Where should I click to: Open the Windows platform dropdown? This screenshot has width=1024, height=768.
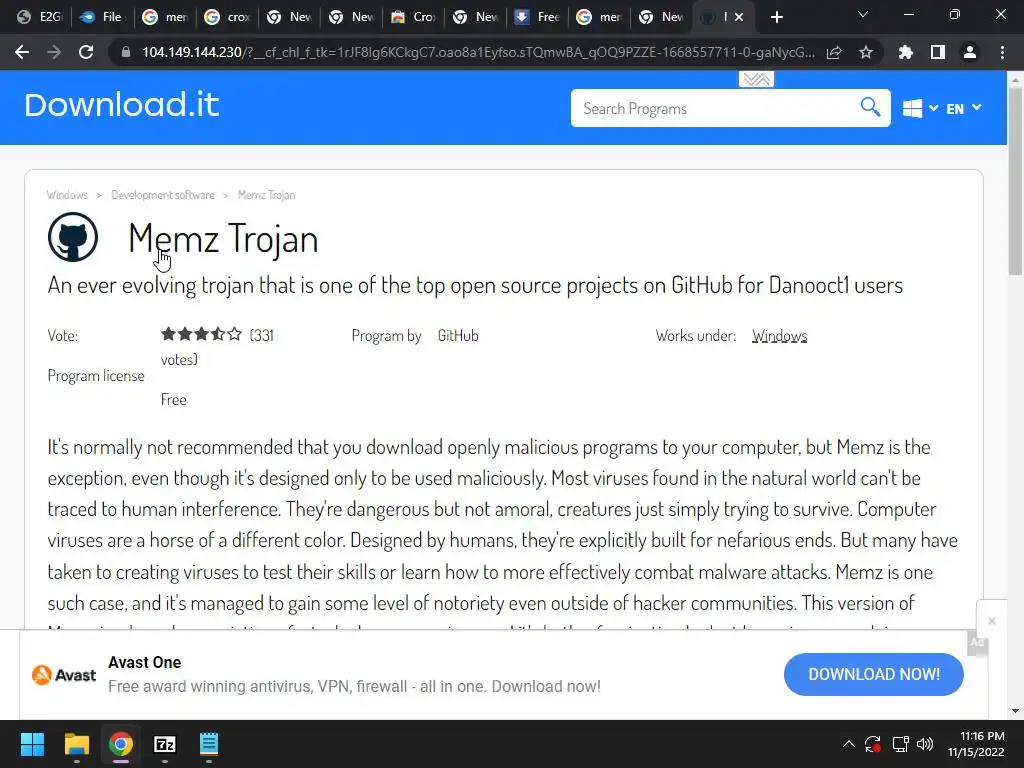[x=920, y=108]
